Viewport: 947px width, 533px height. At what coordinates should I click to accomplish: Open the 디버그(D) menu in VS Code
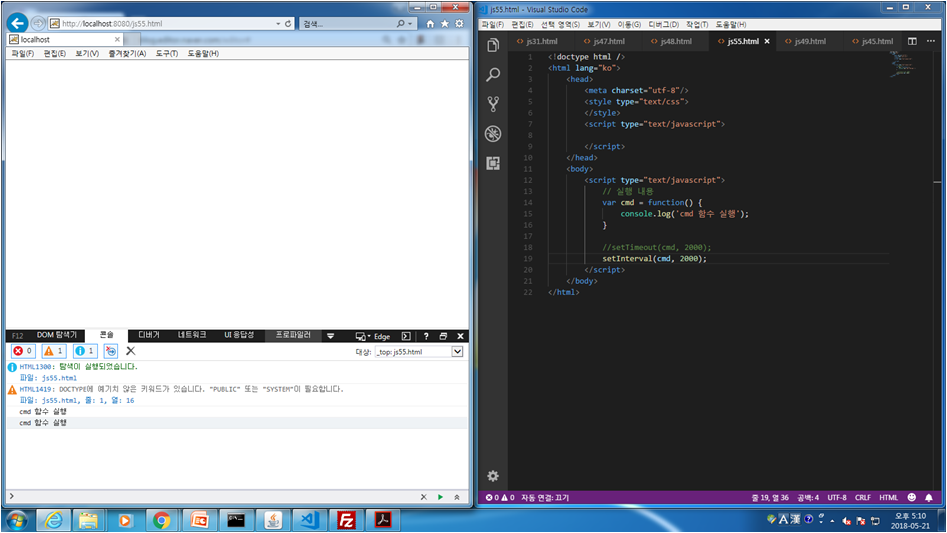click(663, 24)
